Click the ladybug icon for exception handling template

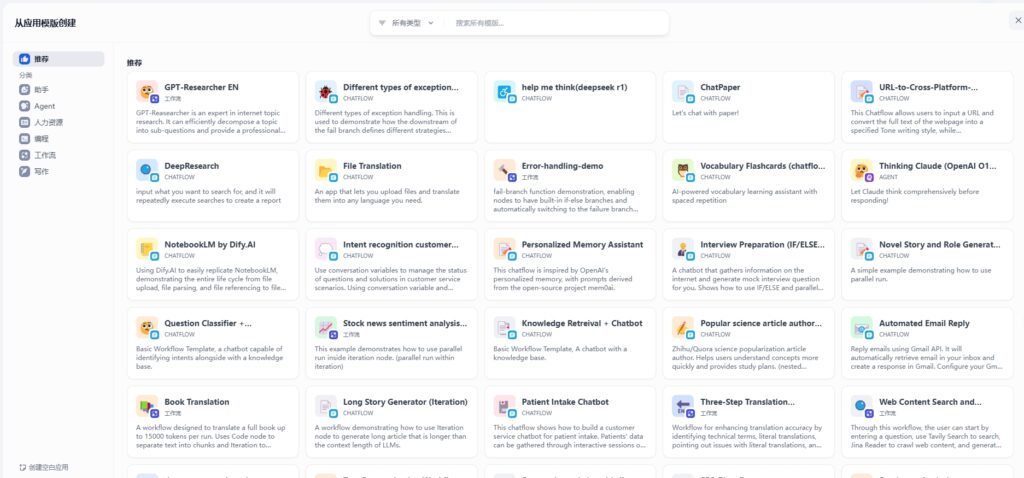tap(326, 92)
